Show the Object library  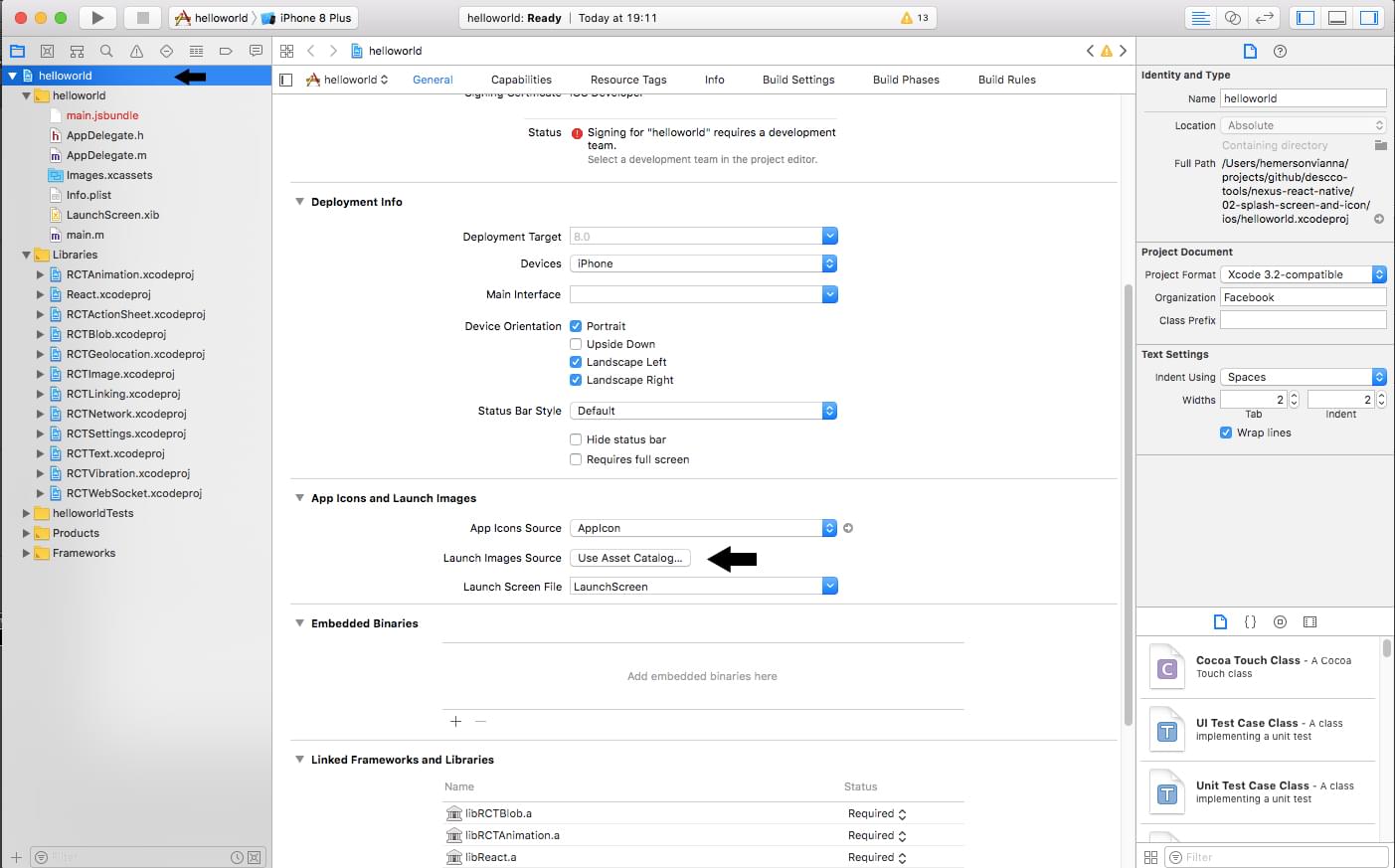coord(1280,621)
